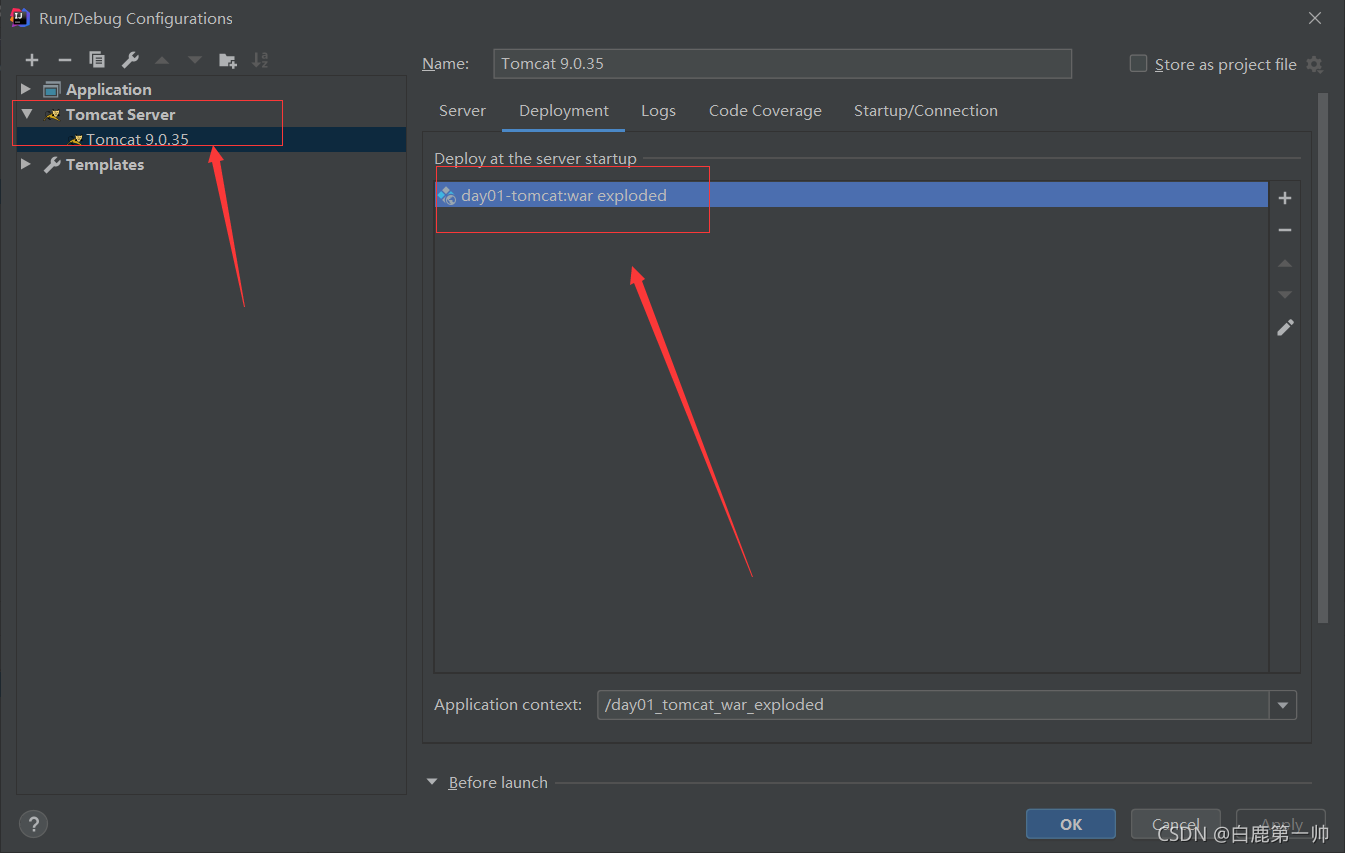Image resolution: width=1345 pixels, height=853 pixels.
Task: Confirm with OK button
Action: pos(1071,824)
